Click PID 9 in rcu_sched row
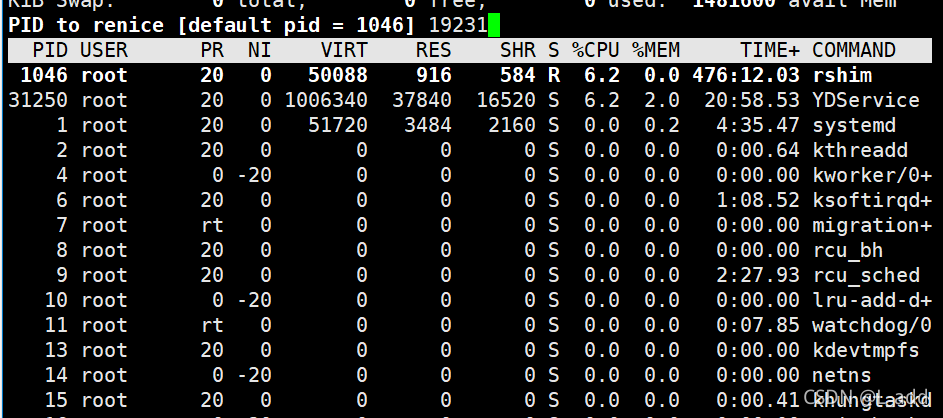The image size is (943, 418). (62, 275)
